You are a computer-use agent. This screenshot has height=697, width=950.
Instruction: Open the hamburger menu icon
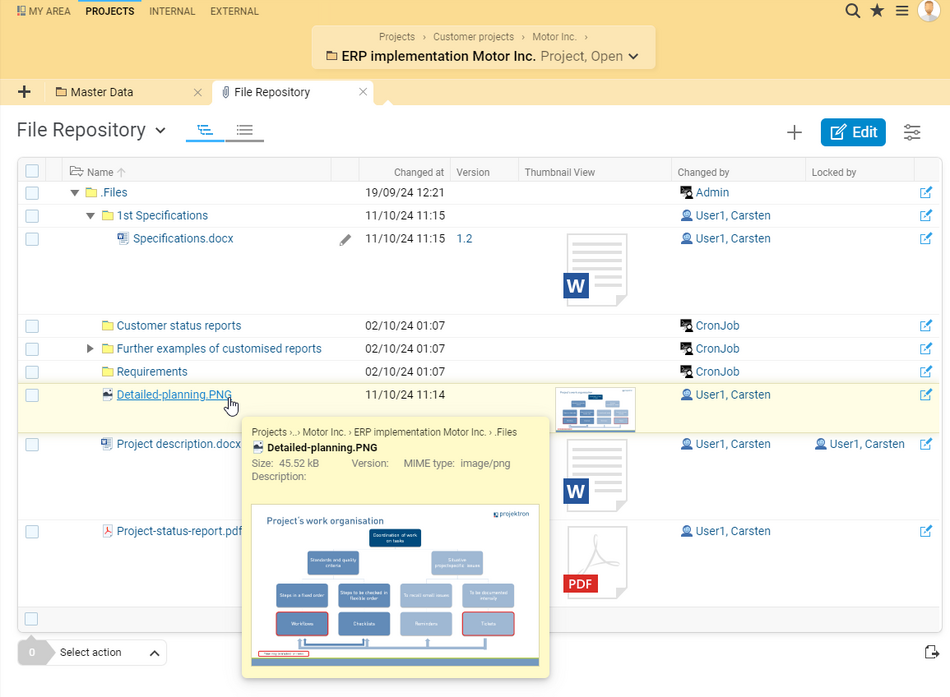pos(902,11)
